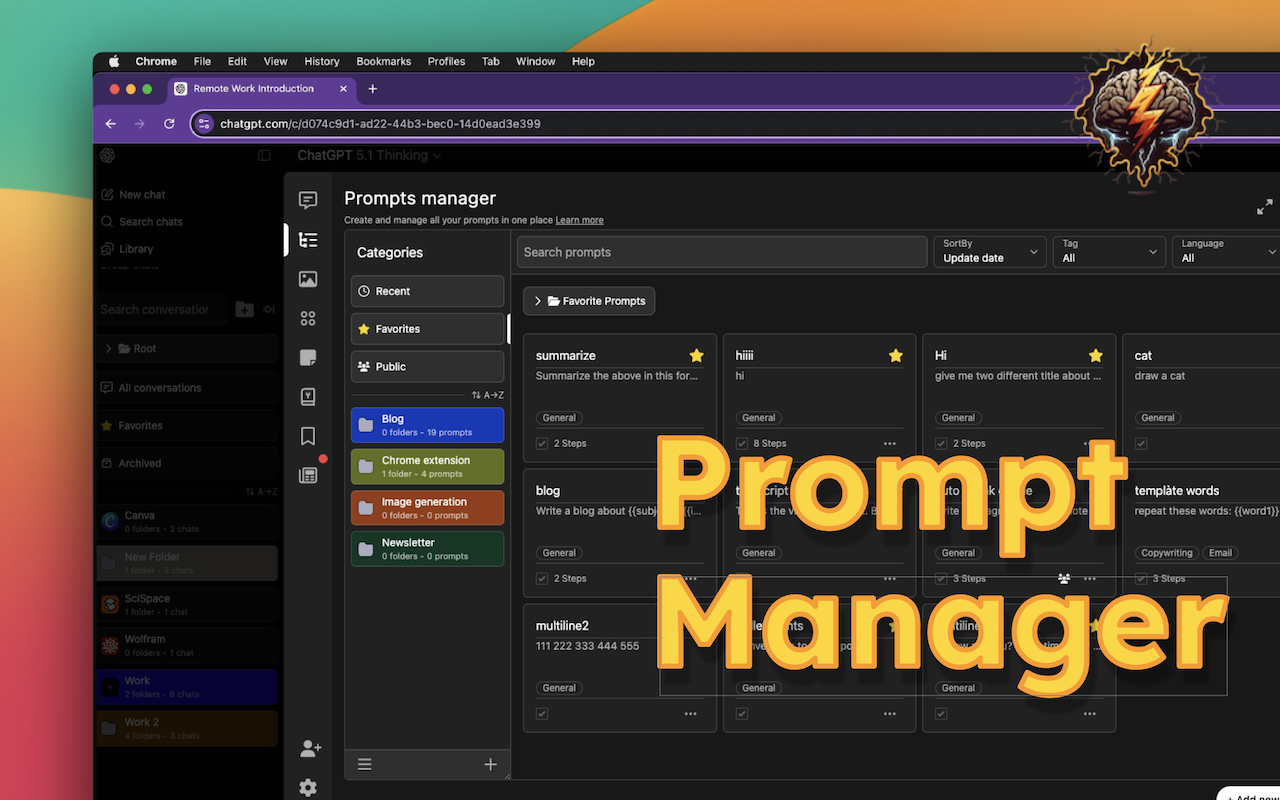The height and width of the screenshot is (800, 1280).
Task: Open the Tag filter dropdown
Action: (x=1110, y=252)
